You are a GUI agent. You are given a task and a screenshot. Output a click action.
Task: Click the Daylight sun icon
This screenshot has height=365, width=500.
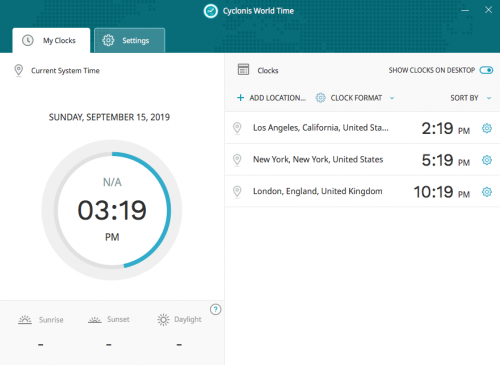pyautogui.click(x=163, y=319)
